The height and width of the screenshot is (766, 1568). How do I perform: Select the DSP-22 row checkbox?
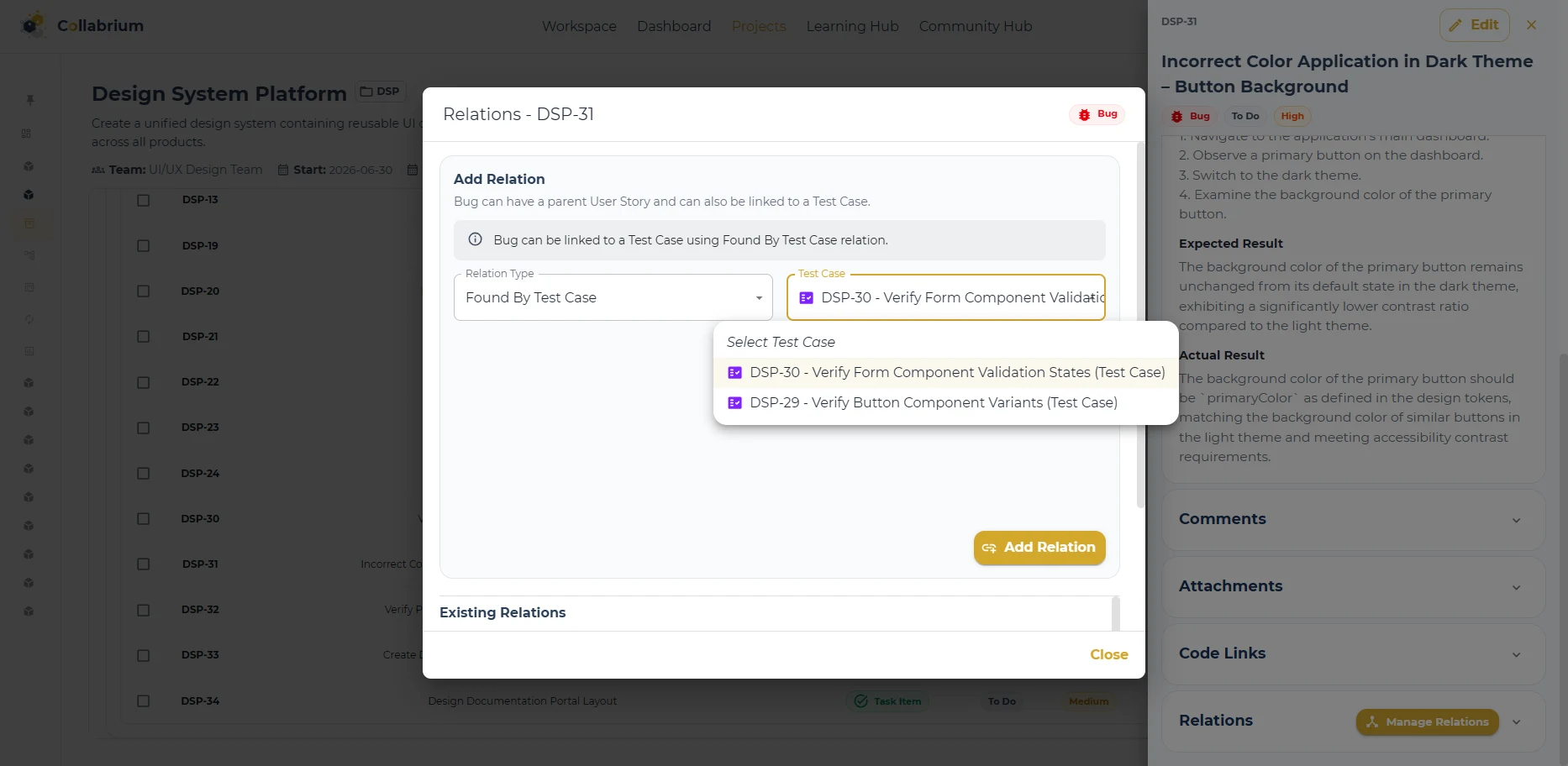click(144, 382)
